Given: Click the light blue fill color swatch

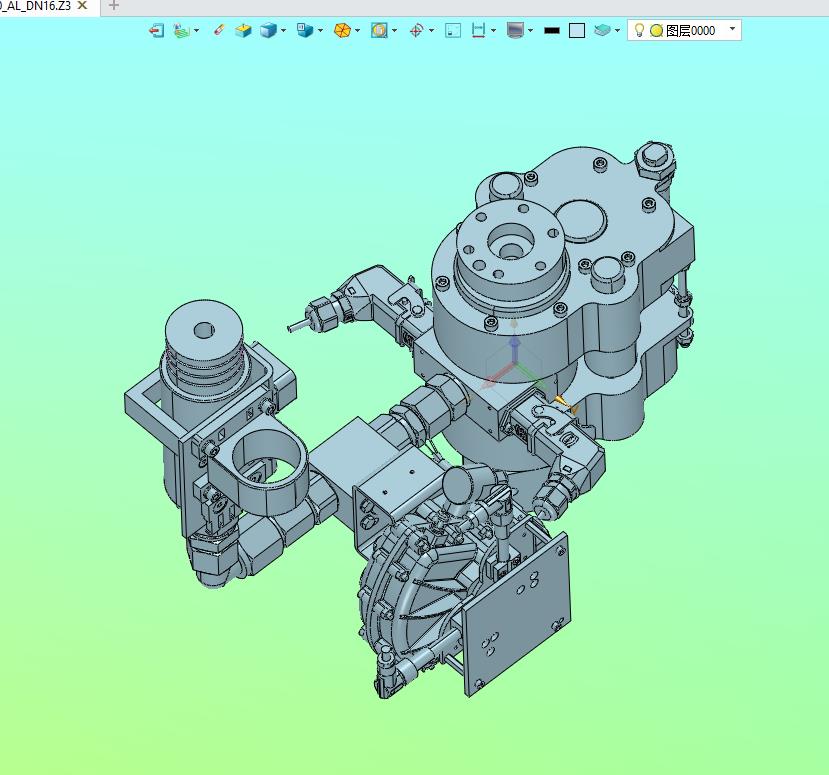Looking at the screenshot, I should pos(577,31).
